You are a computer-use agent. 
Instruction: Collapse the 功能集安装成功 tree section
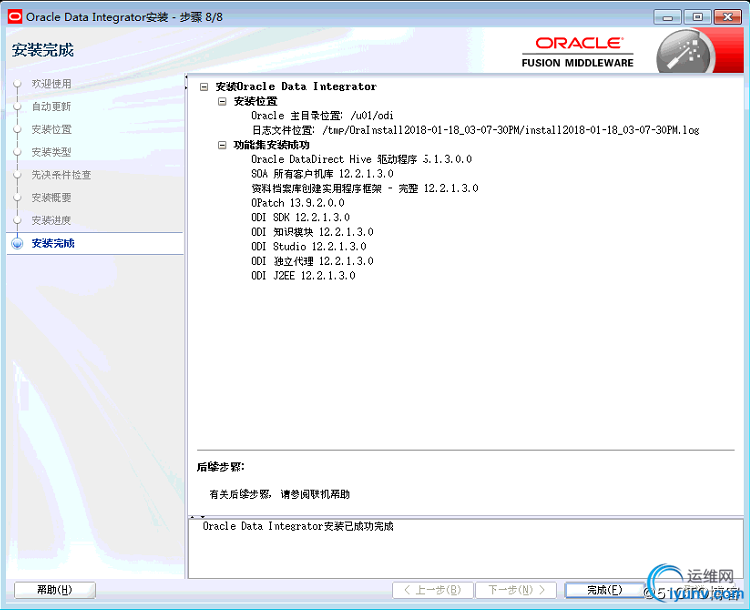[222, 145]
